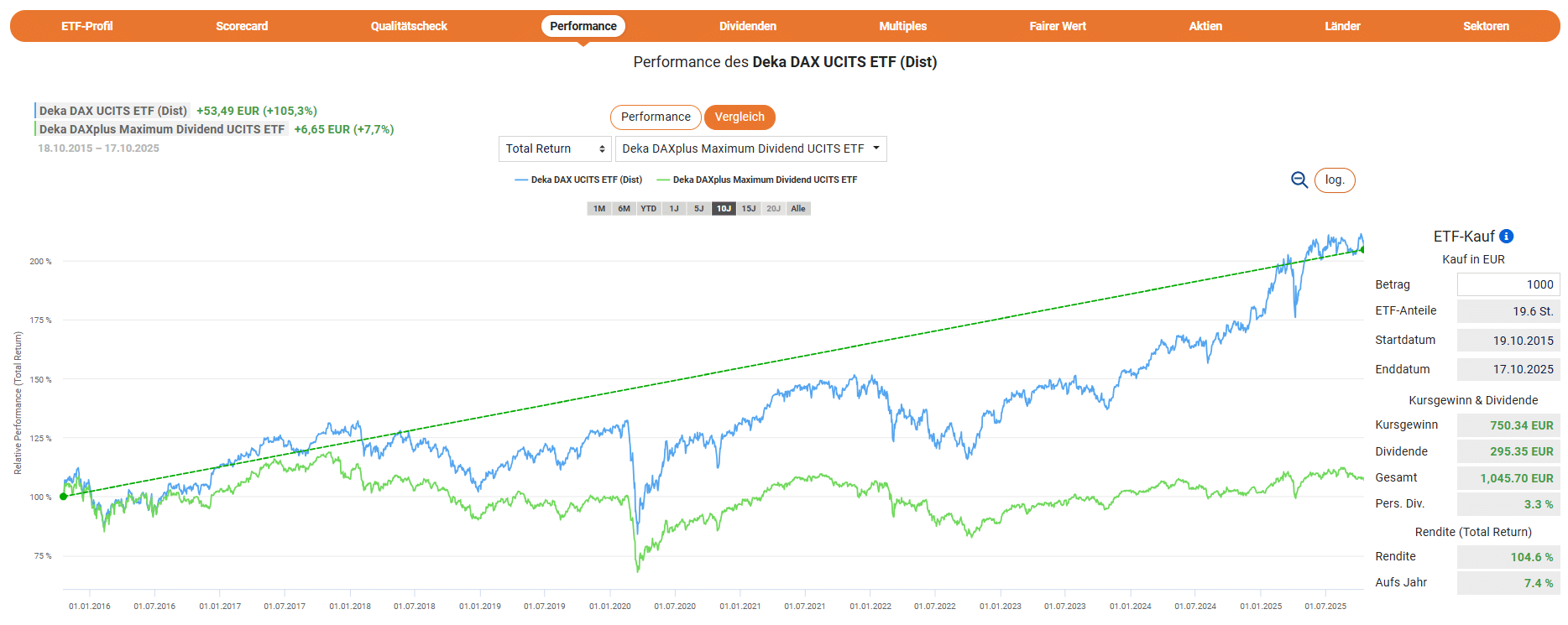Toggle the logarithmic scale with log. button
The height and width of the screenshot is (625, 1568).
tap(1334, 180)
